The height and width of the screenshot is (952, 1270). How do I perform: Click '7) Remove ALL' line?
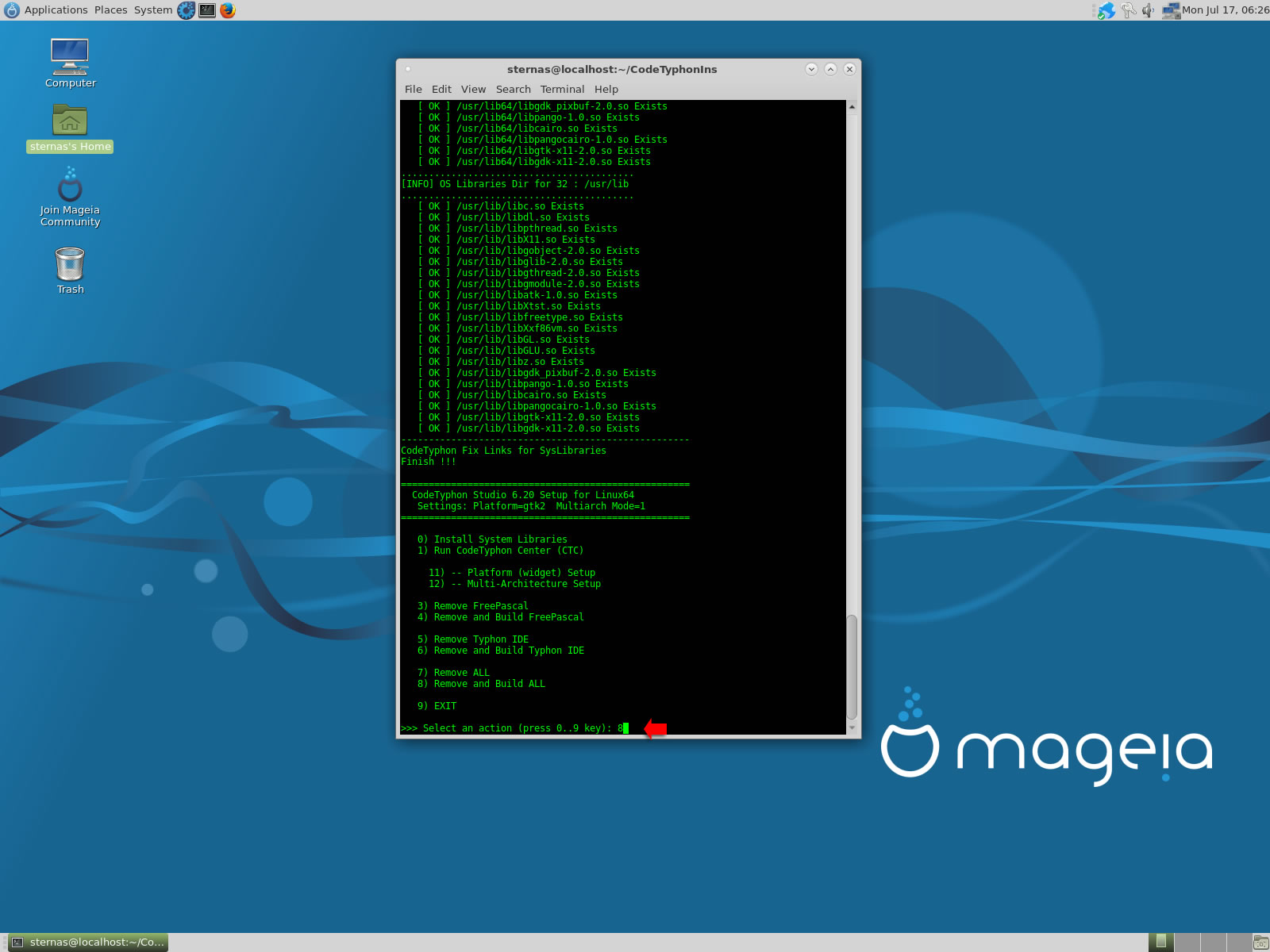click(453, 673)
